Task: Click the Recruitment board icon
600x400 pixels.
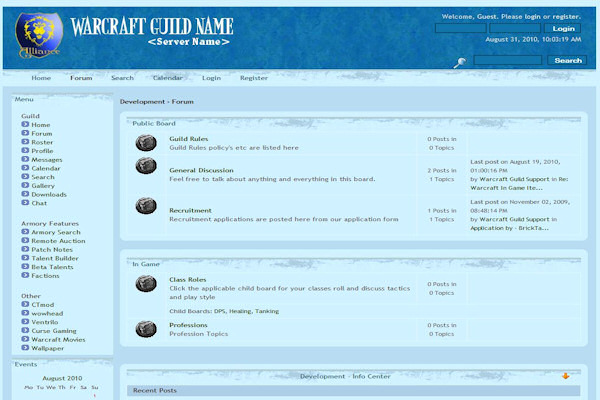Action: 146,206
